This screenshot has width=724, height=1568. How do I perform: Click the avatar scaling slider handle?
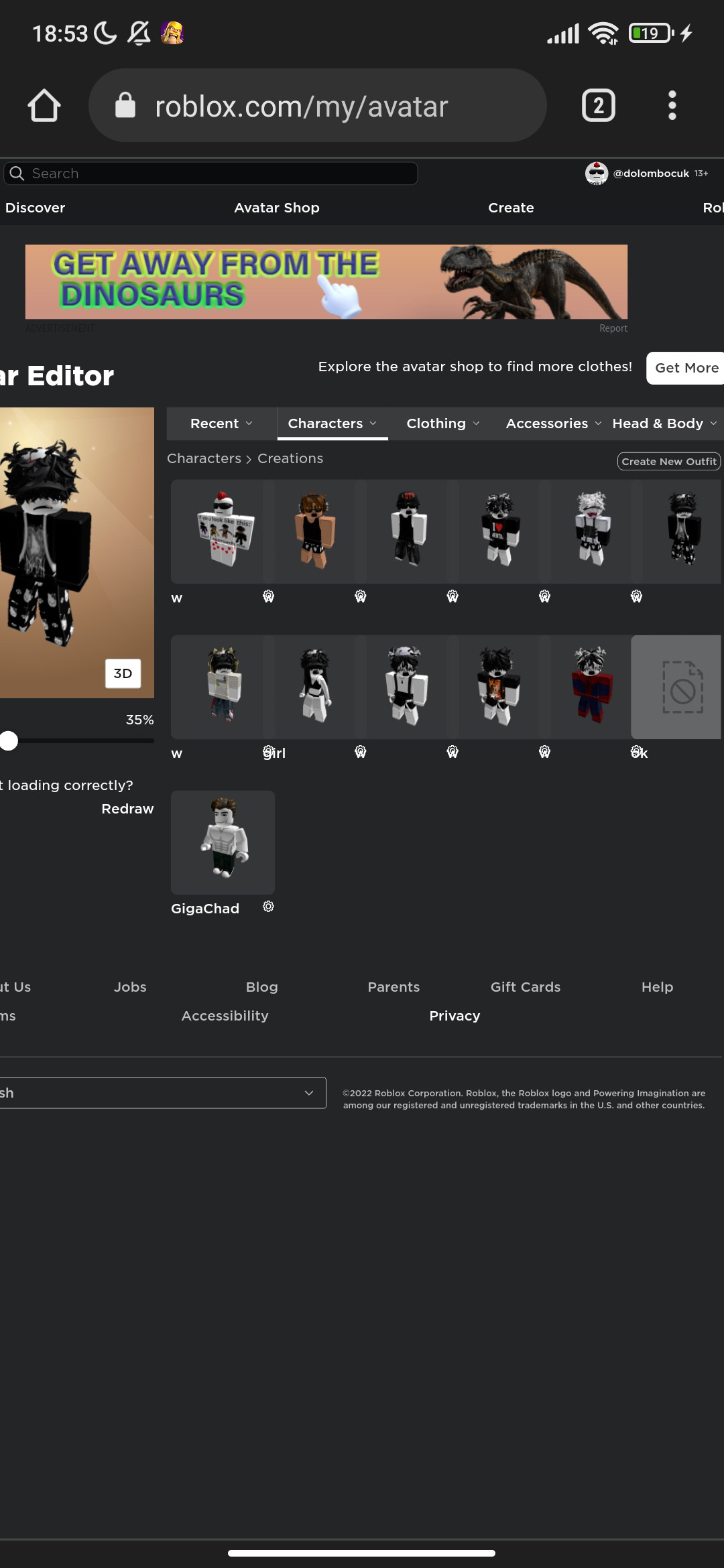pos(9,740)
